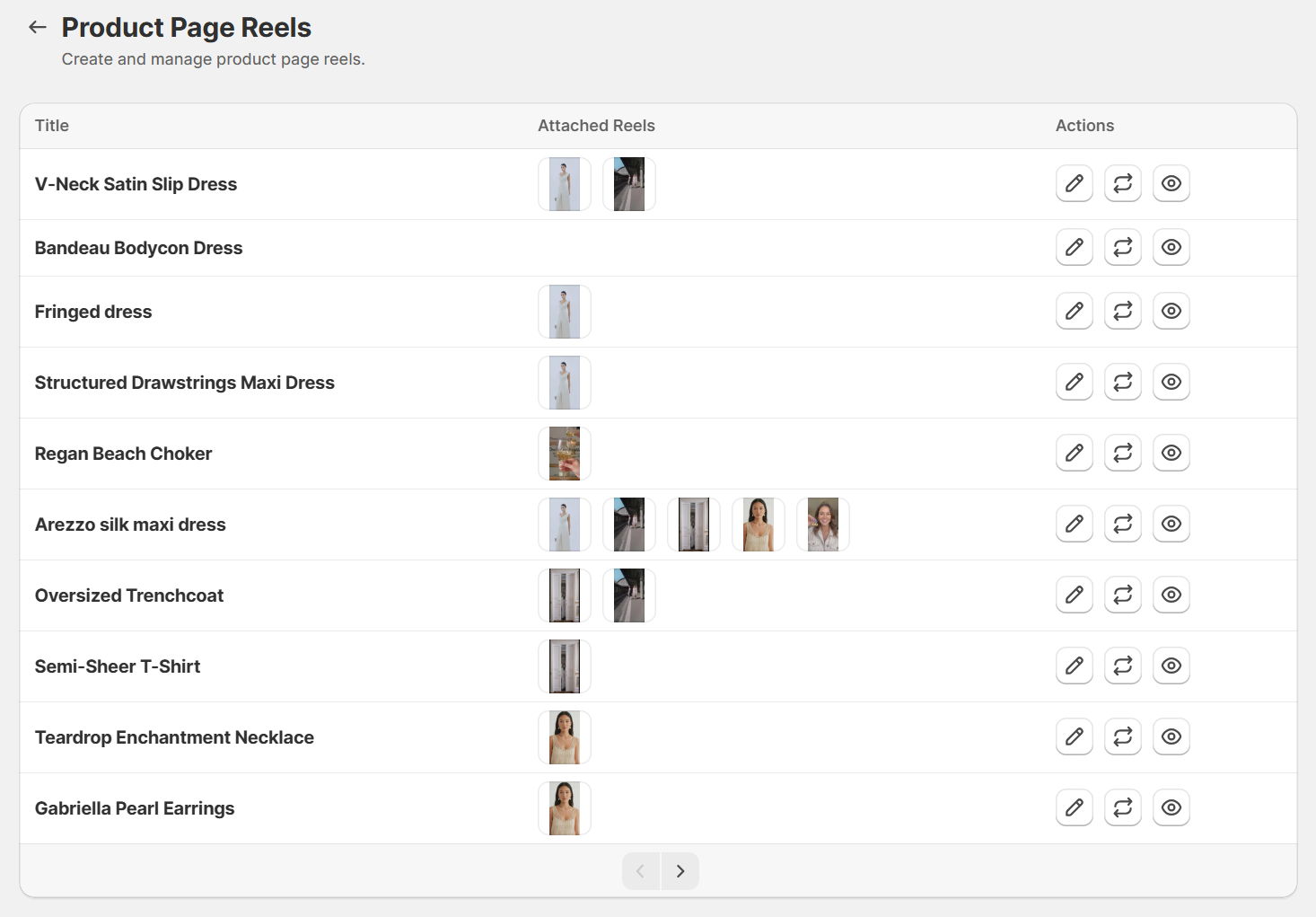The height and width of the screenshot is (917, 1316).
Task: Click eye icon for Structured Drawstrings Maxi Dress
Action: click(x=1171, y=382)
